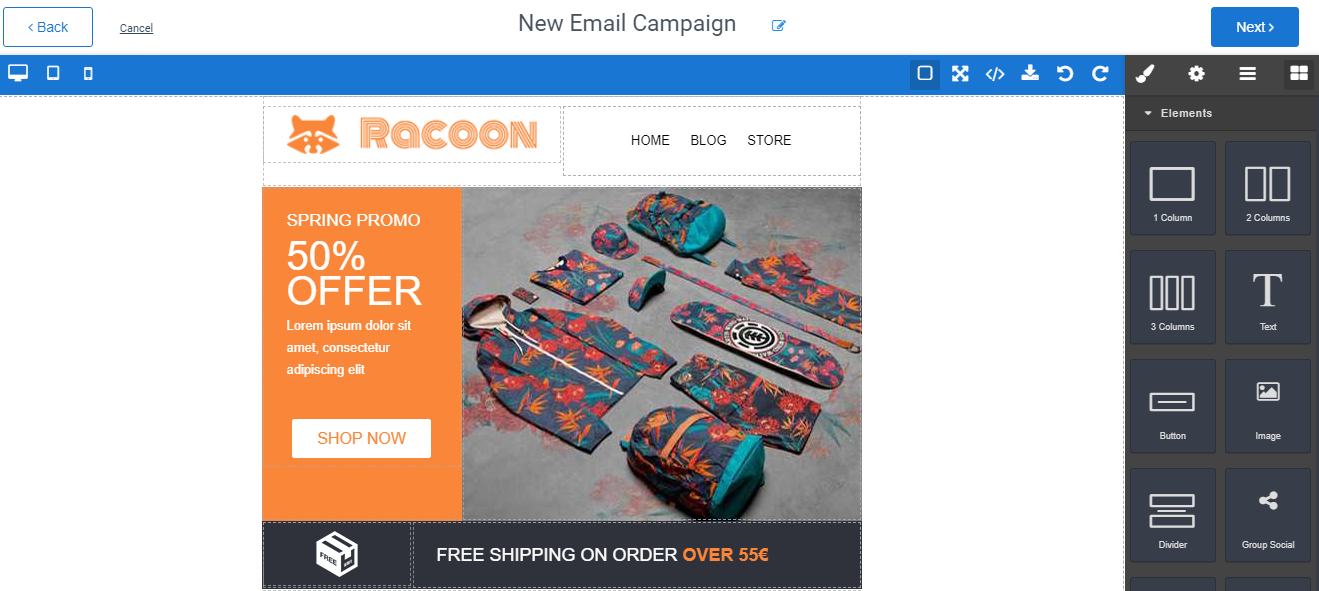Switch to mobile device preview

pyautogui.click(x=88, y=73)
